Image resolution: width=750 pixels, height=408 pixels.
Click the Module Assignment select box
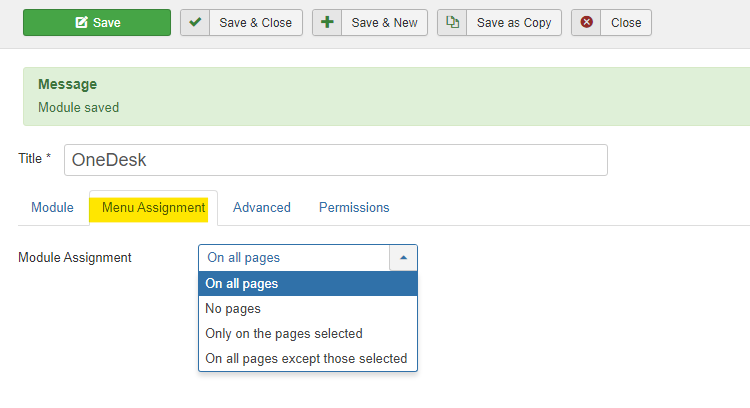click(x=294, y=257)
